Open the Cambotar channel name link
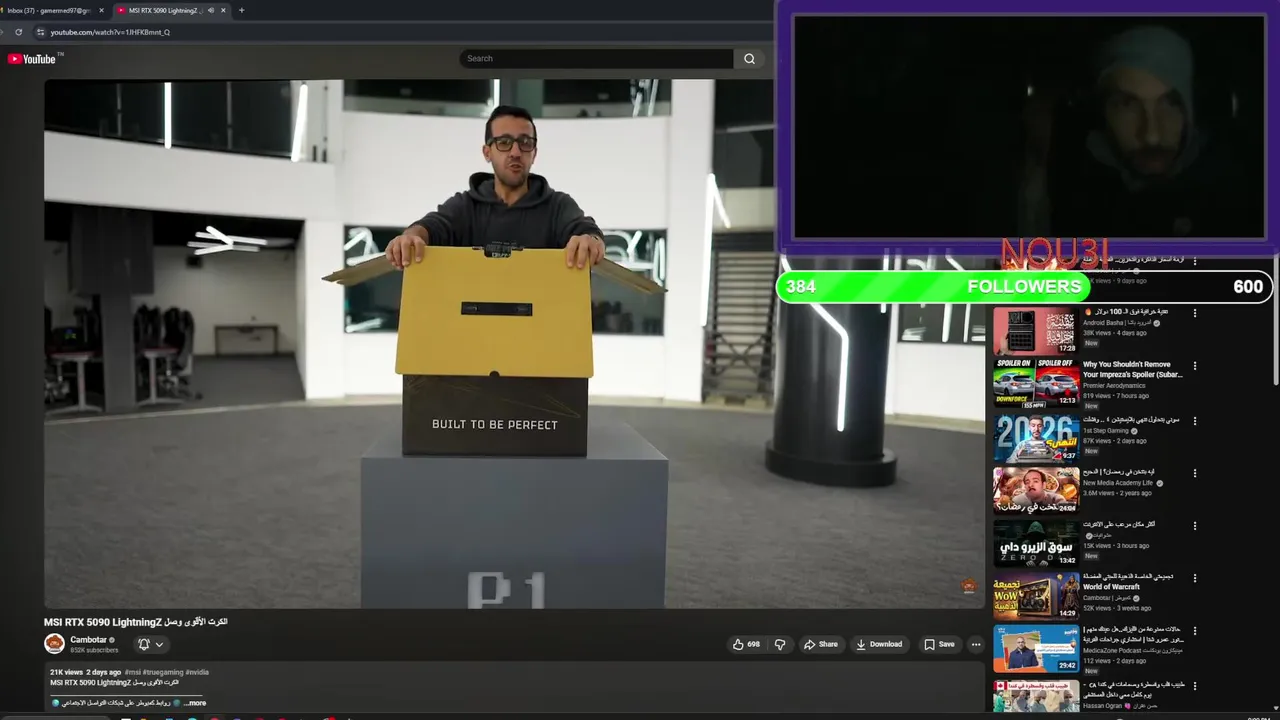 (88, 640)
